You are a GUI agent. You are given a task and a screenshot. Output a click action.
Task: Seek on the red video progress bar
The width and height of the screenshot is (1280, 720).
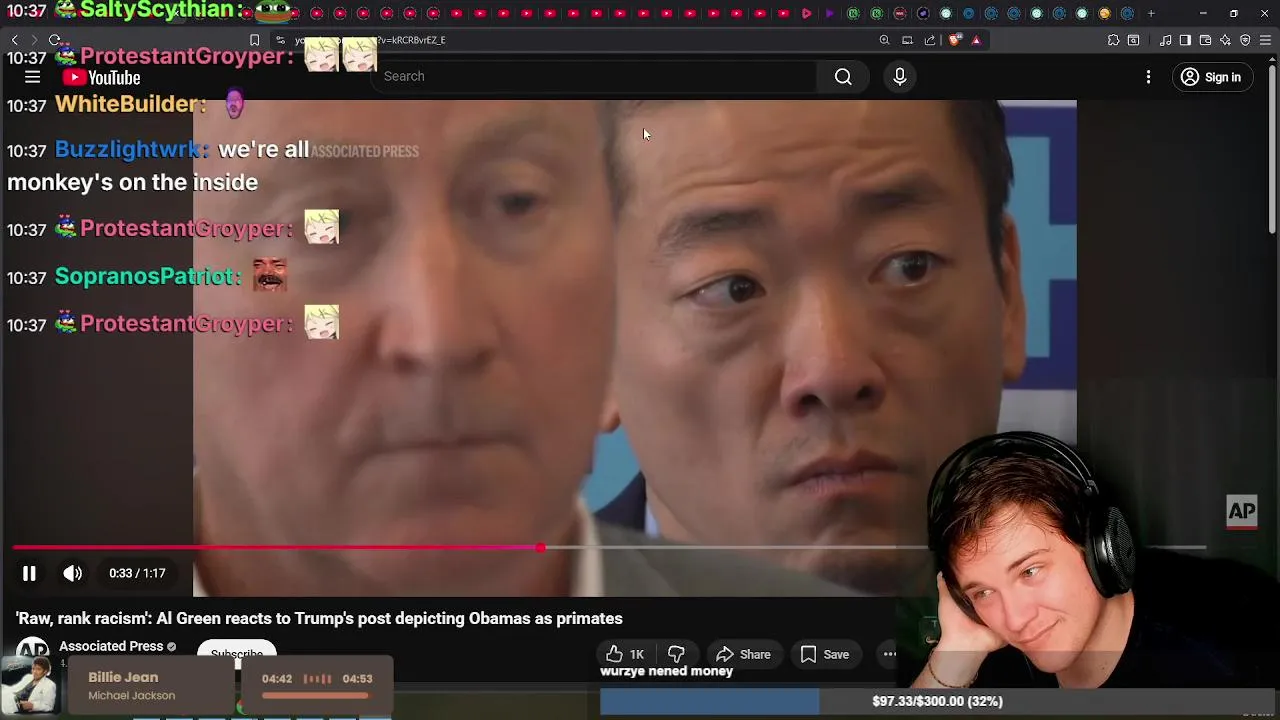(x=609, y=548)
